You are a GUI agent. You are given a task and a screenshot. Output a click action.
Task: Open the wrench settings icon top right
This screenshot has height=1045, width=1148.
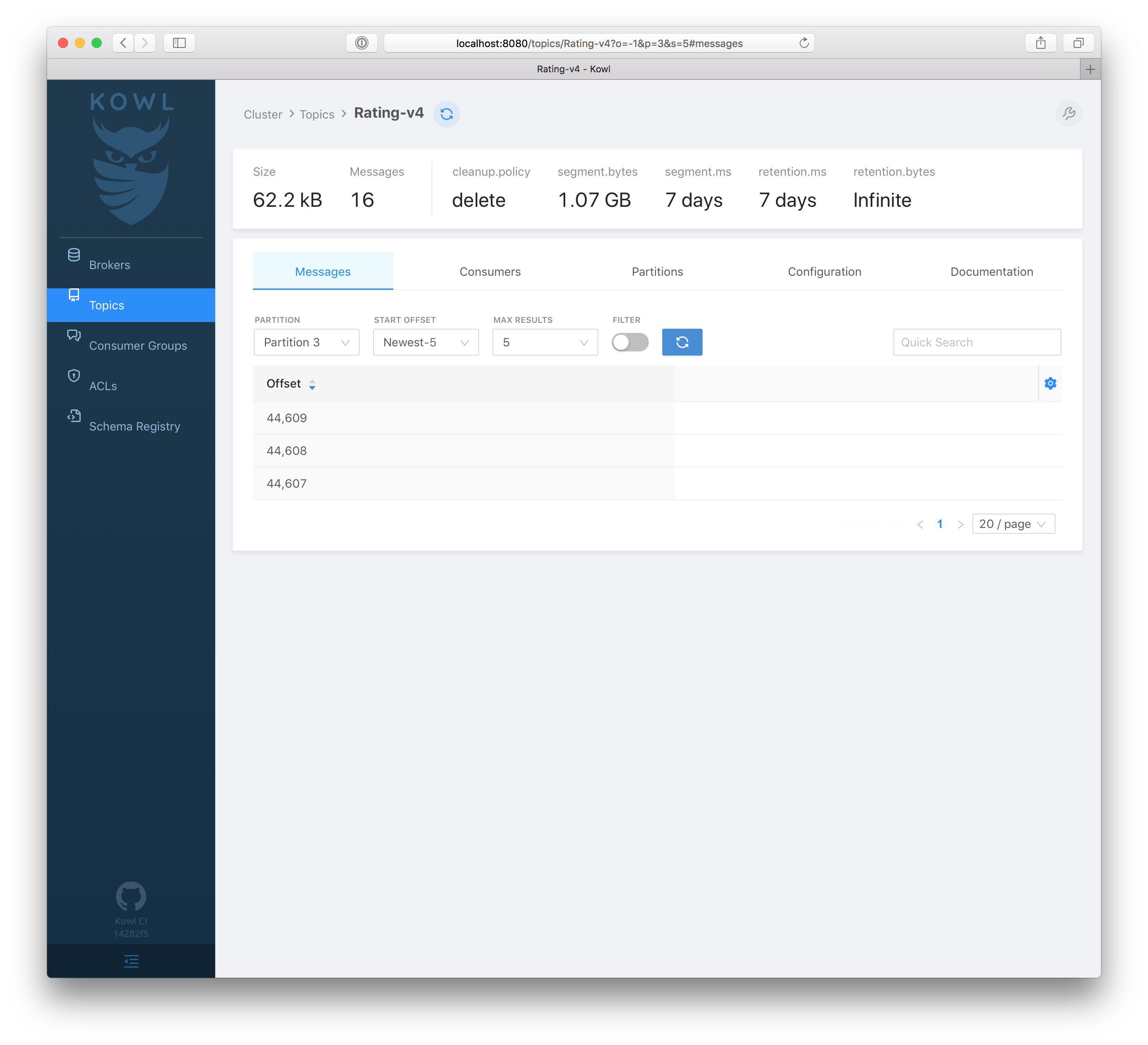1069,113
